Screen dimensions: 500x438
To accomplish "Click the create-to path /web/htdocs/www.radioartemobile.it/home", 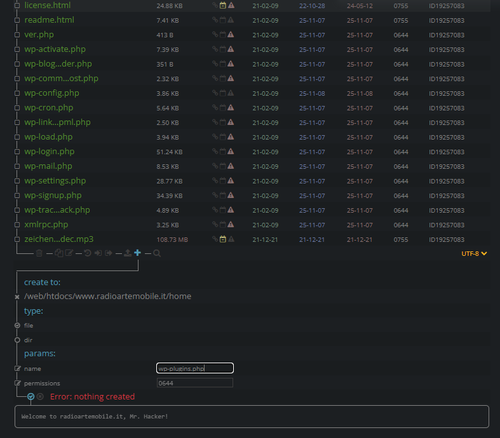I will coord(108,296).
